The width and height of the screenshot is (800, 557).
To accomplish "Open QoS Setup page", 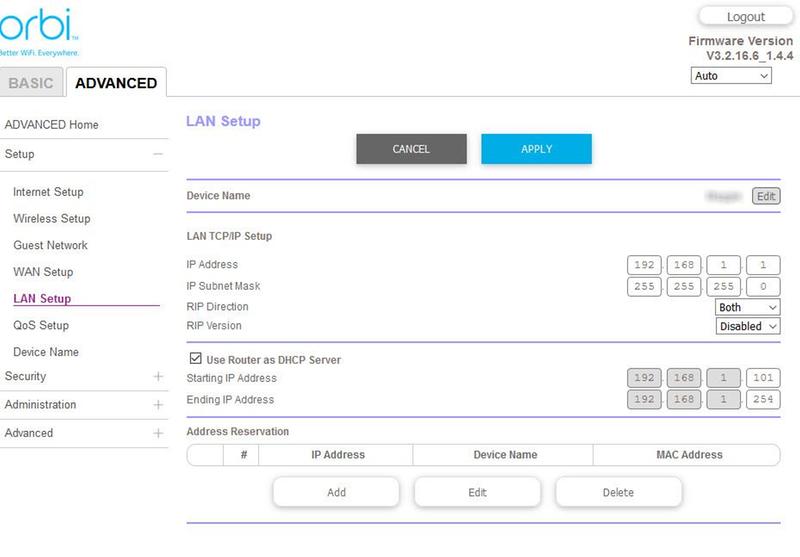I will [41, 325].
